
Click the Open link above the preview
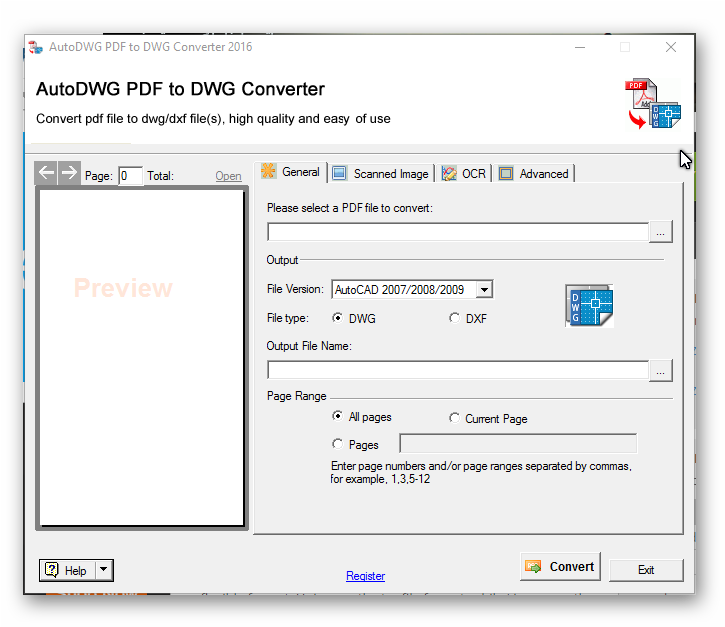[228, 176]
